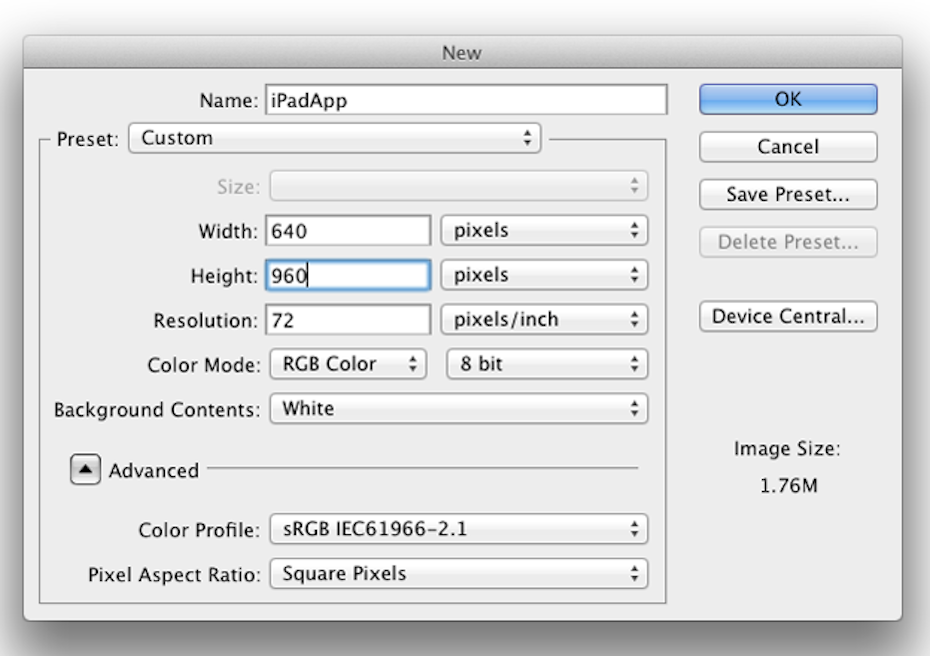The width and height of the screenshot is (930, 656).
Task: Click the Width input field
Action: coord(348,231)
